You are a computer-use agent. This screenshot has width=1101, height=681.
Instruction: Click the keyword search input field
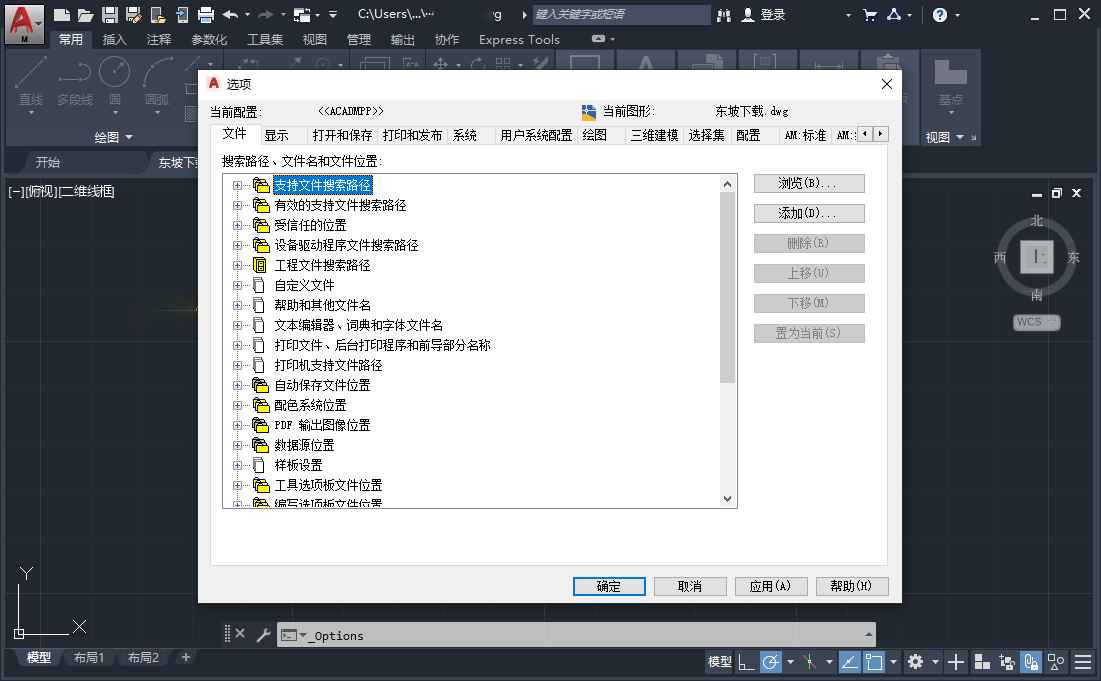click(621, 15)
